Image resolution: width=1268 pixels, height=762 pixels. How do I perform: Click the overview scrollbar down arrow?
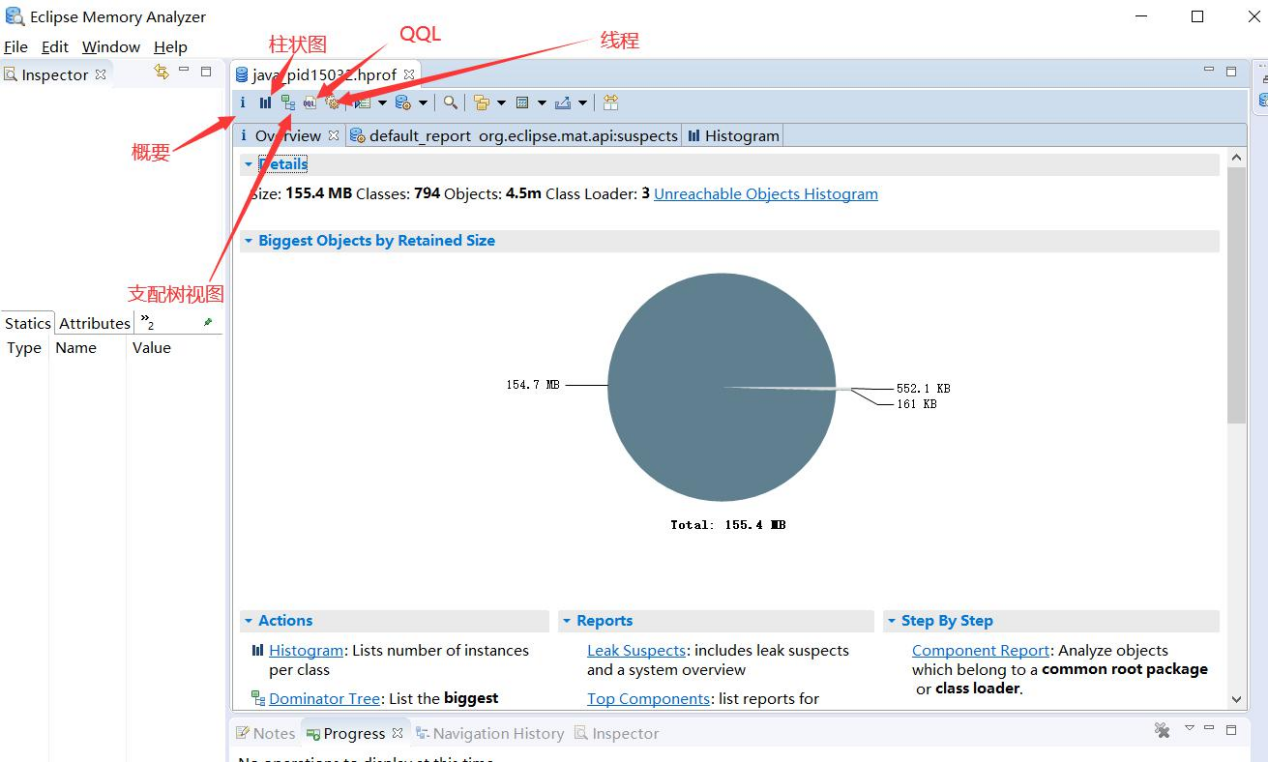pyautogui.click(x=1237, y=700)
